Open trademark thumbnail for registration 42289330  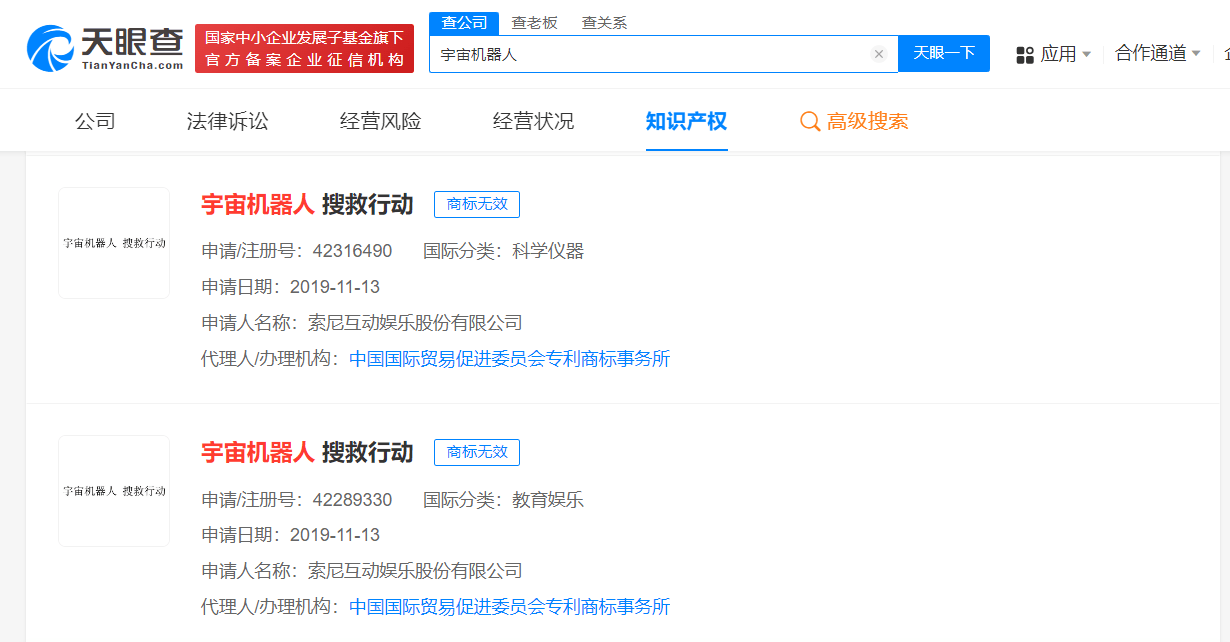point(114,491)
